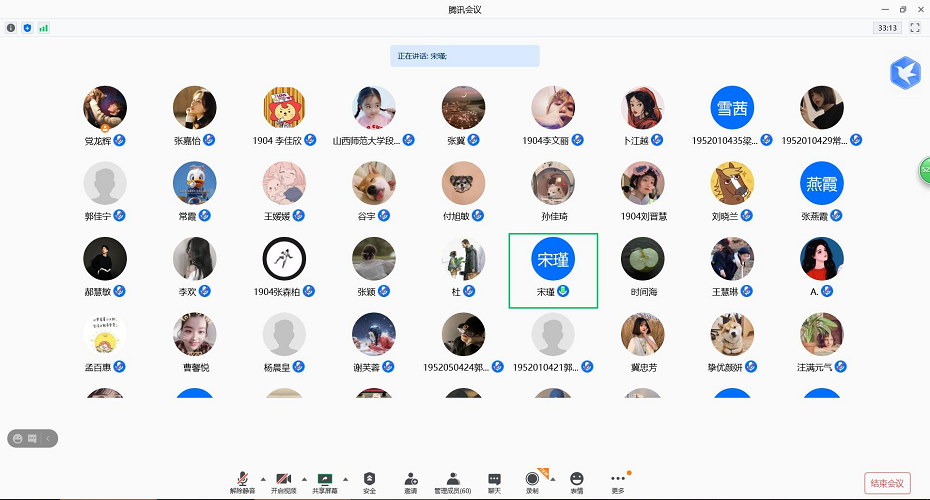The width and height of the screenshot is (930, 500).
Task: Turn on camera with 开启视频
Action: pos(284,483)
